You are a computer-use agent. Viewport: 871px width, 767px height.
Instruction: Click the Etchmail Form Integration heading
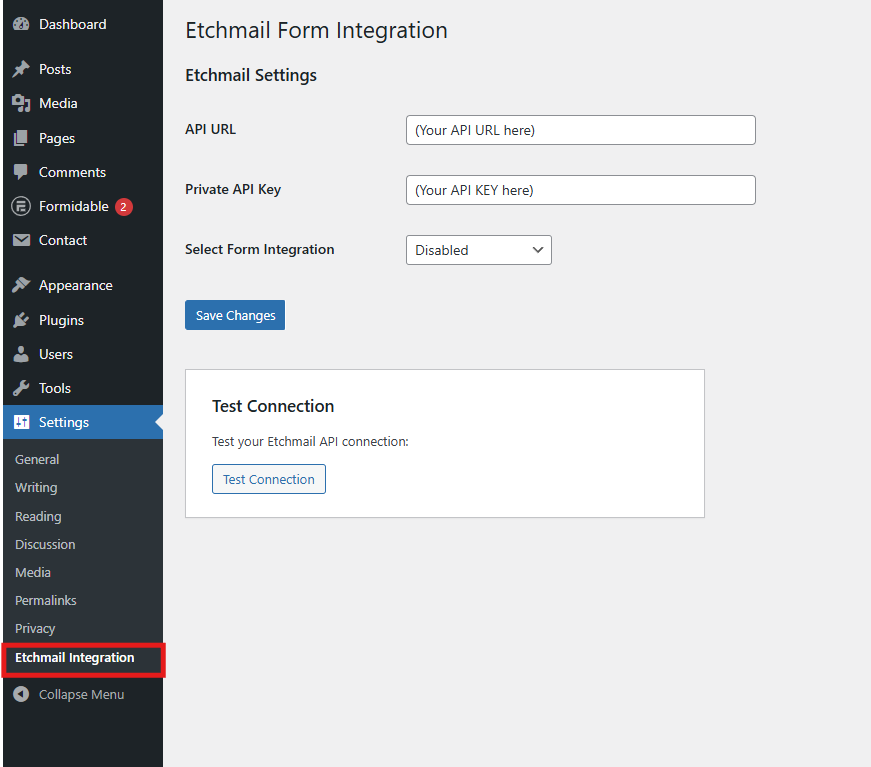point(316,31)
